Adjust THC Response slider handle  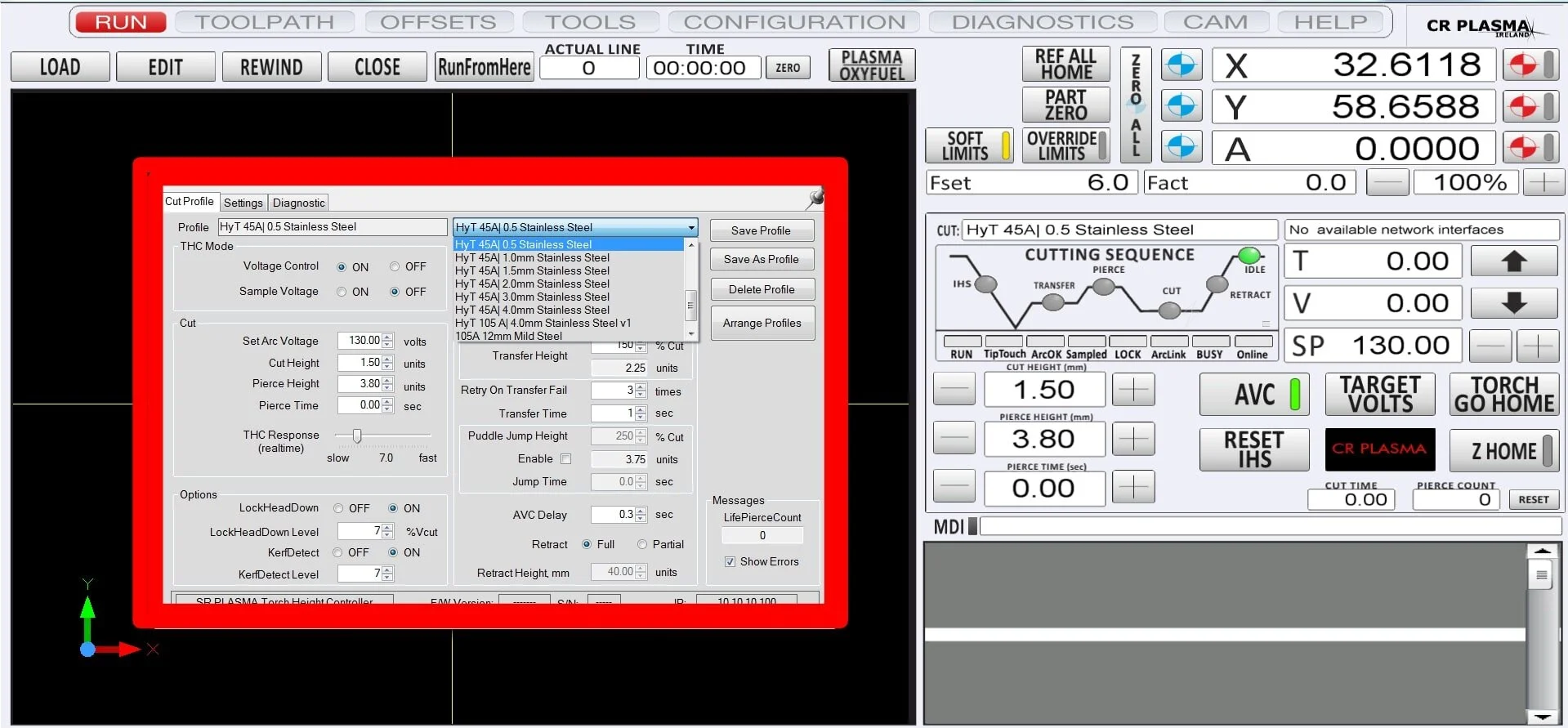pyautogui.click(x=357, y=436)
